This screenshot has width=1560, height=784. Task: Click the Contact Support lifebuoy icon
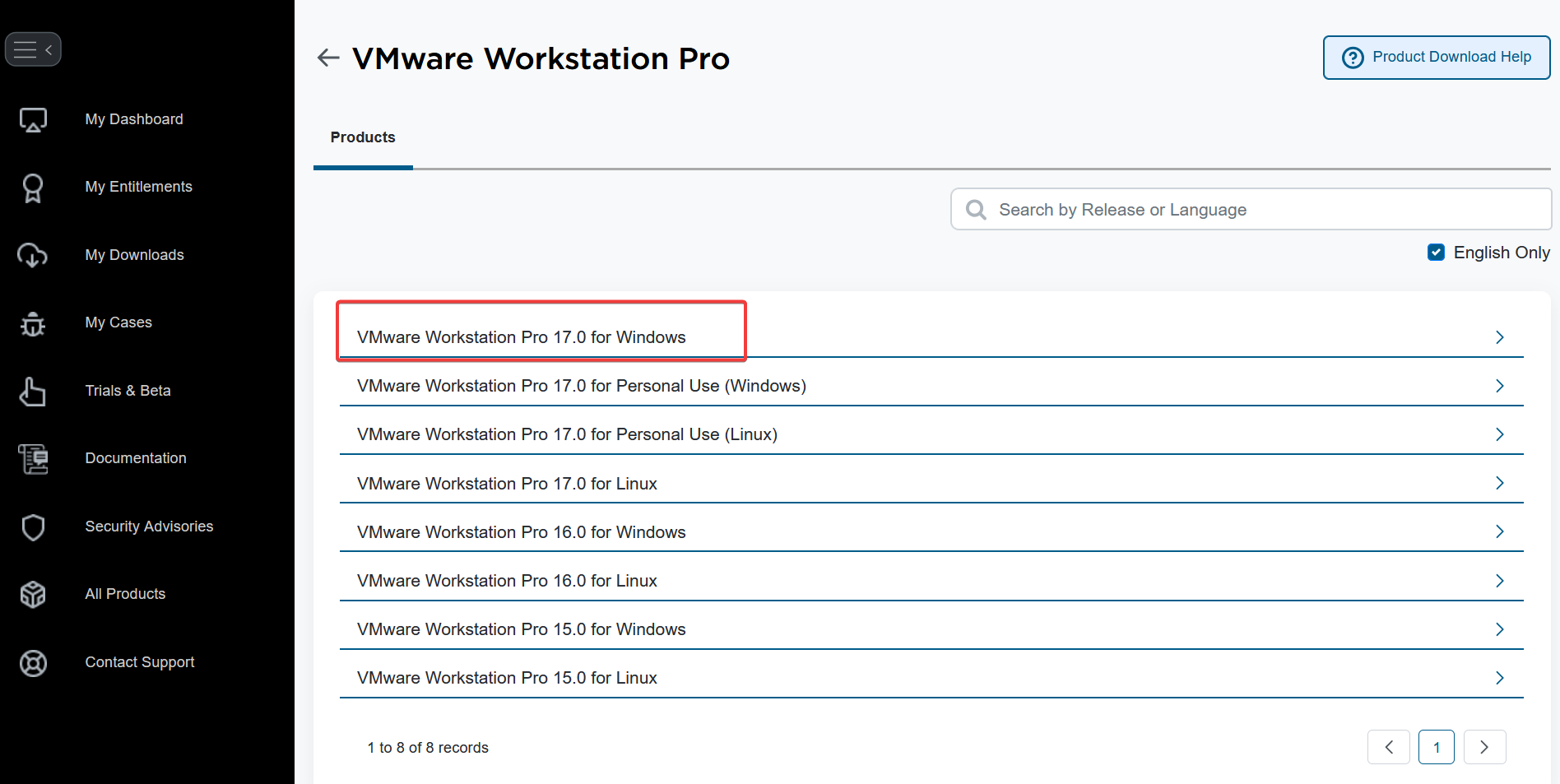[x=33, y=663]
